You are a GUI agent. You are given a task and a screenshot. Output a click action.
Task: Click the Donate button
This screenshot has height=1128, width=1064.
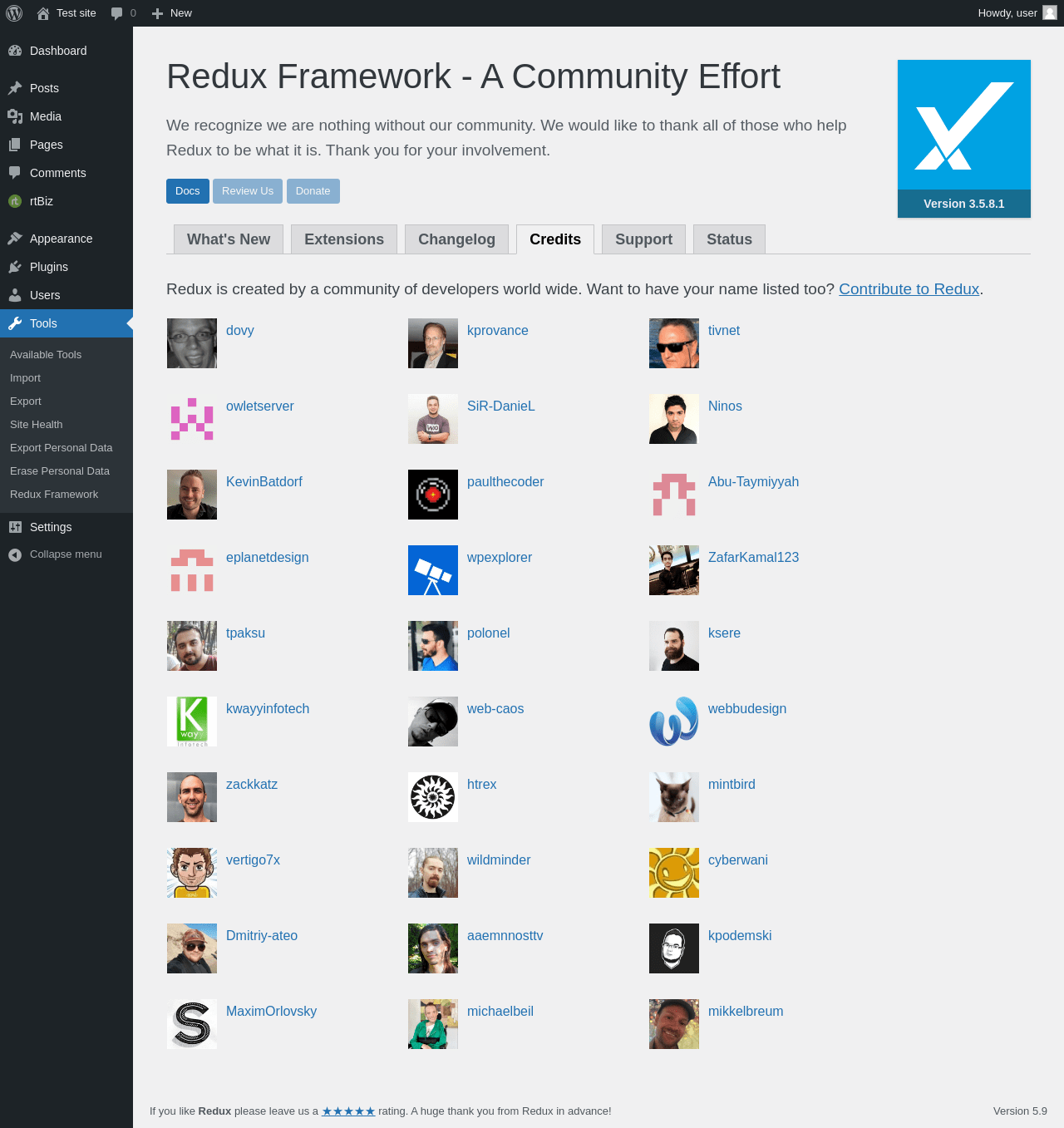pyautogui.click(x=313, y=191)
